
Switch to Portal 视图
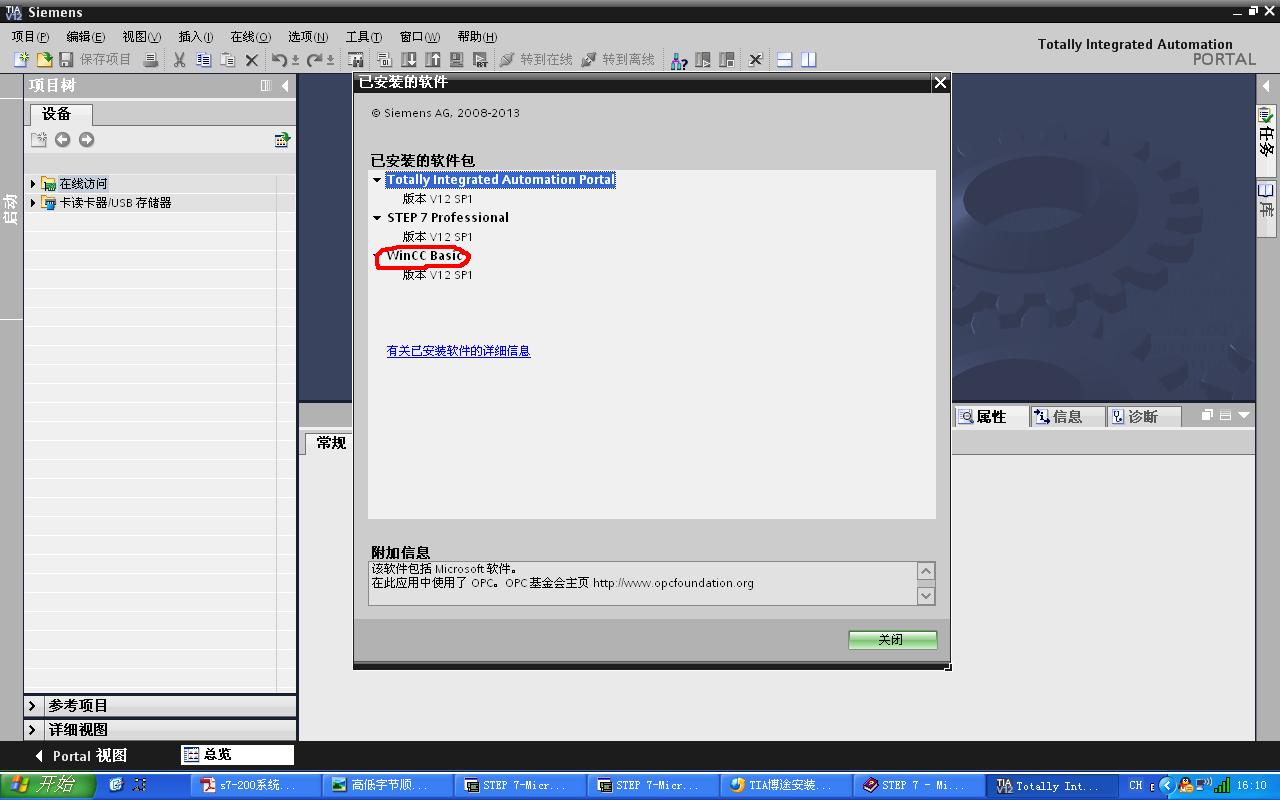pos(81,756)
